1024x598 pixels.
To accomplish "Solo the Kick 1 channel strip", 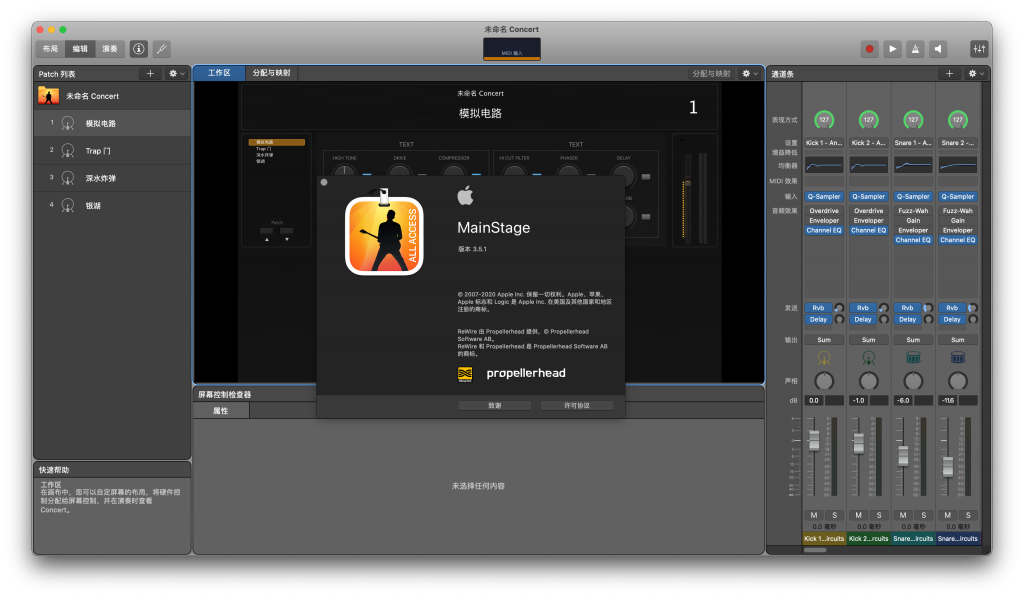I will coord(835,515).
